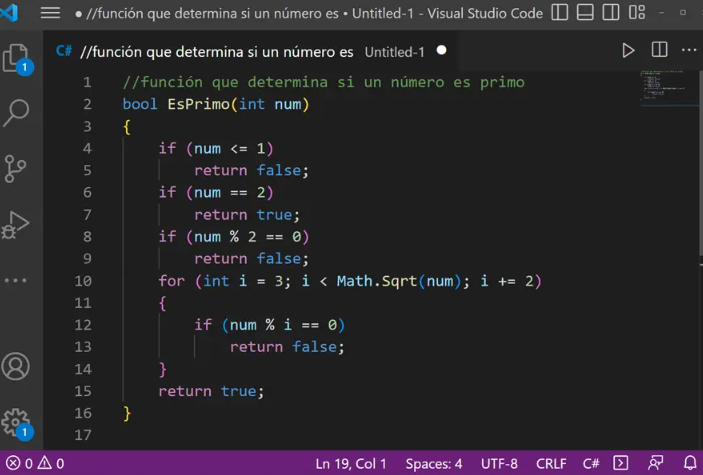Viewport: 703px width, 475px height.
Task: Click the comment text on line 1
Action: [324, 82]
